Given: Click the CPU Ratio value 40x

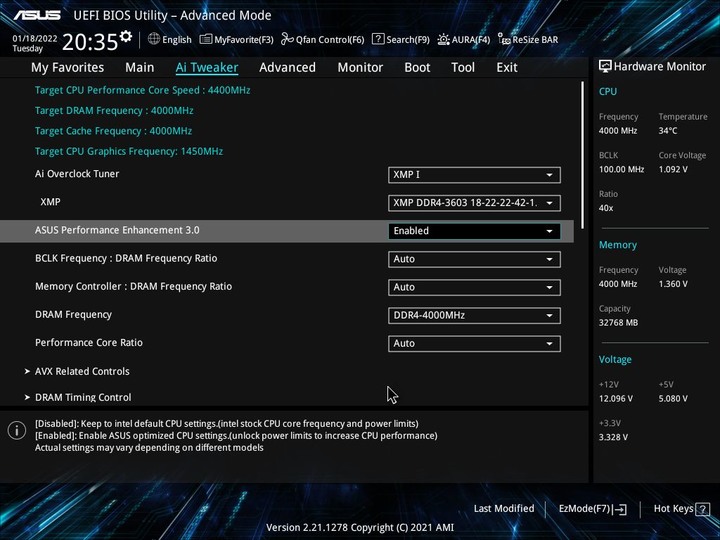Looking at the screenshot, I should tap(606, 208).
